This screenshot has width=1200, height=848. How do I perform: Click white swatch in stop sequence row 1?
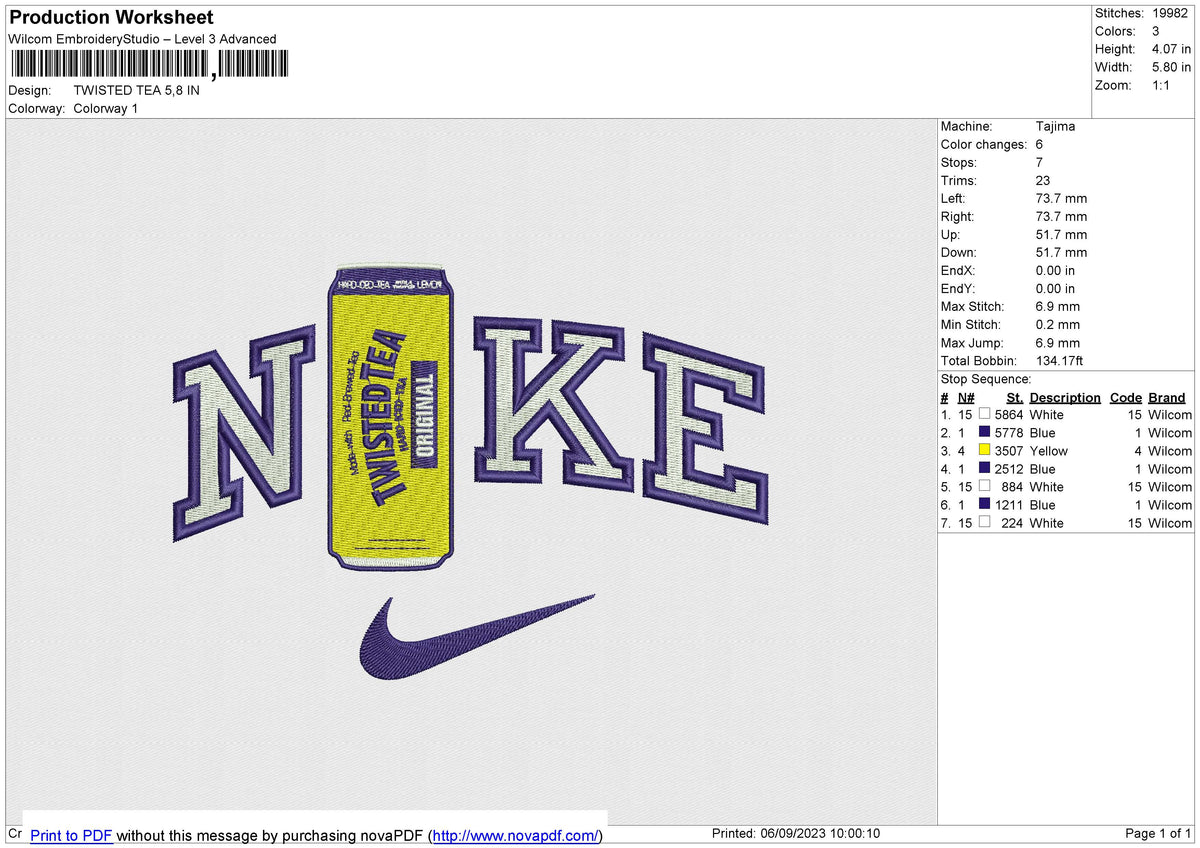tap(985, 414)
